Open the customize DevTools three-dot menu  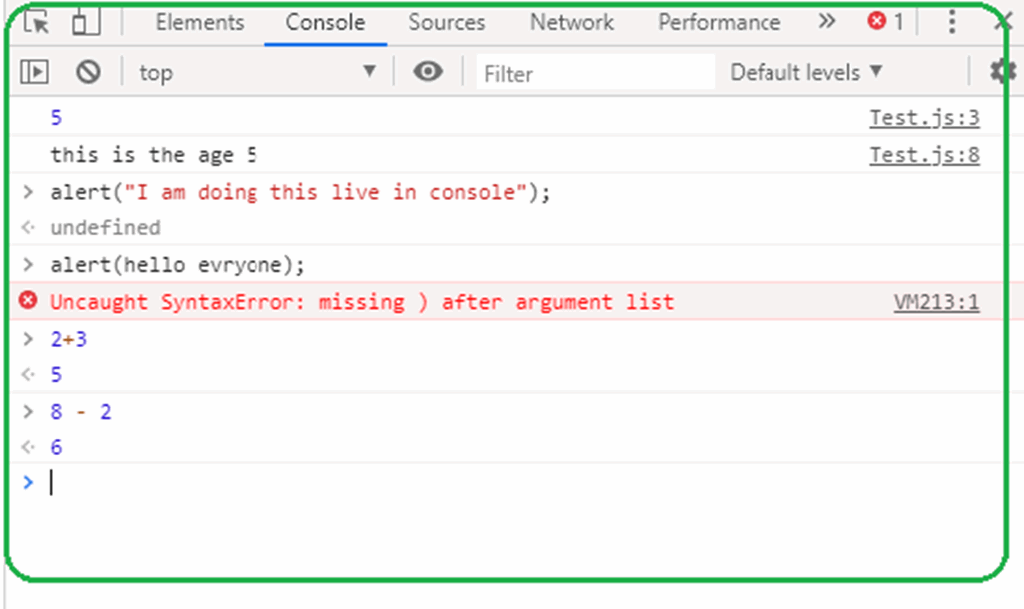pos(951,21)
